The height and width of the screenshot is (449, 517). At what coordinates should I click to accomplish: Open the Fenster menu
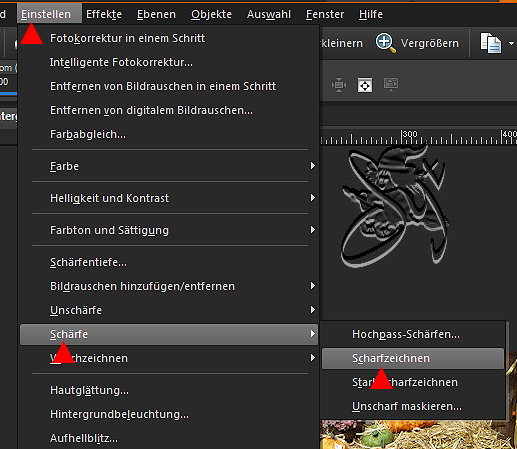tap(325, 14)
